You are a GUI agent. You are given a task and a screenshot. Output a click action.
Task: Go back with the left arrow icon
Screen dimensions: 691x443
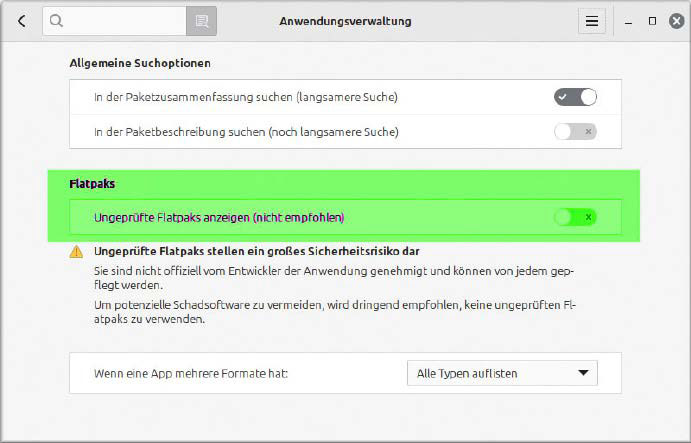(x=22, y=21)
